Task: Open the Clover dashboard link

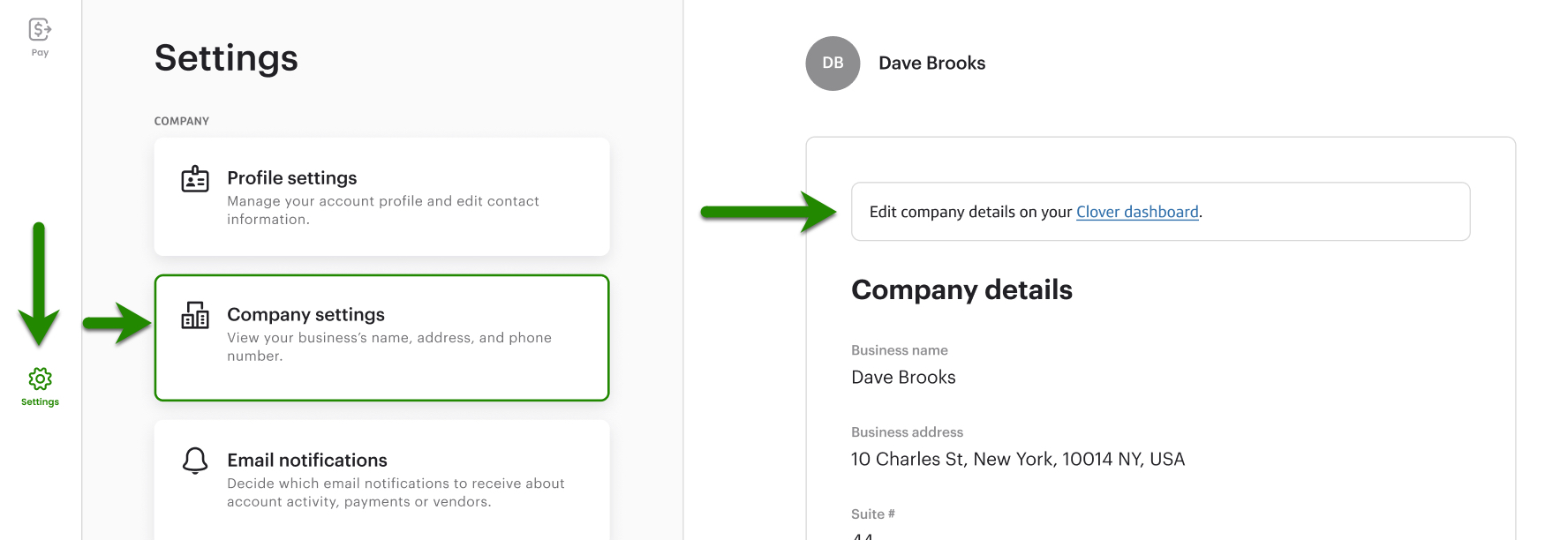Action: tap(1136, 212)
